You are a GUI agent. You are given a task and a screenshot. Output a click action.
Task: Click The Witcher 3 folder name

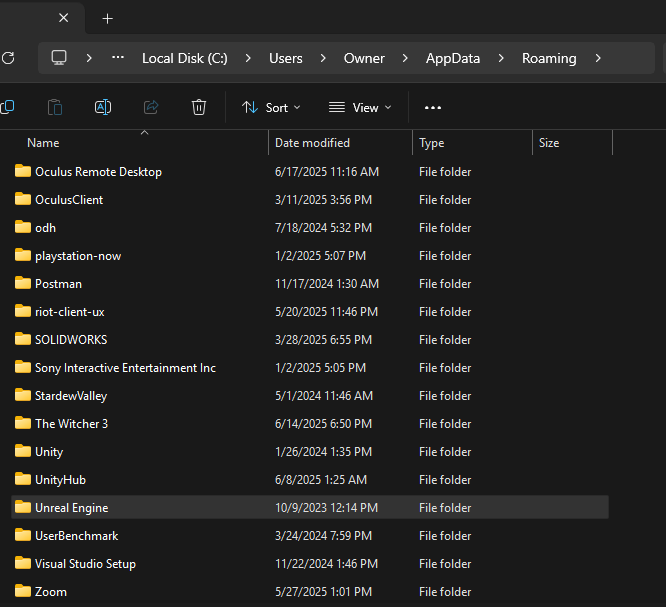(x=71, y=424)
